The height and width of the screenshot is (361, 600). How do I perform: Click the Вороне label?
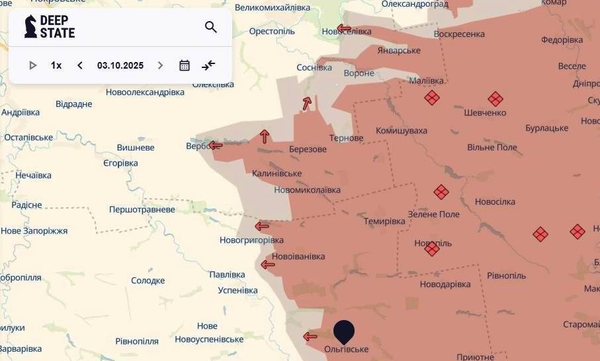[359, 73]
